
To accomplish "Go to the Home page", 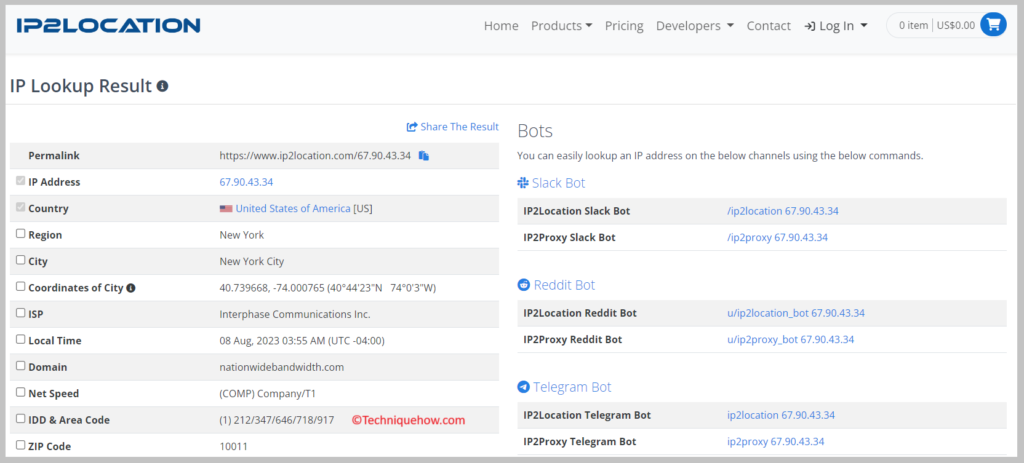I will (x=501, y=25).
